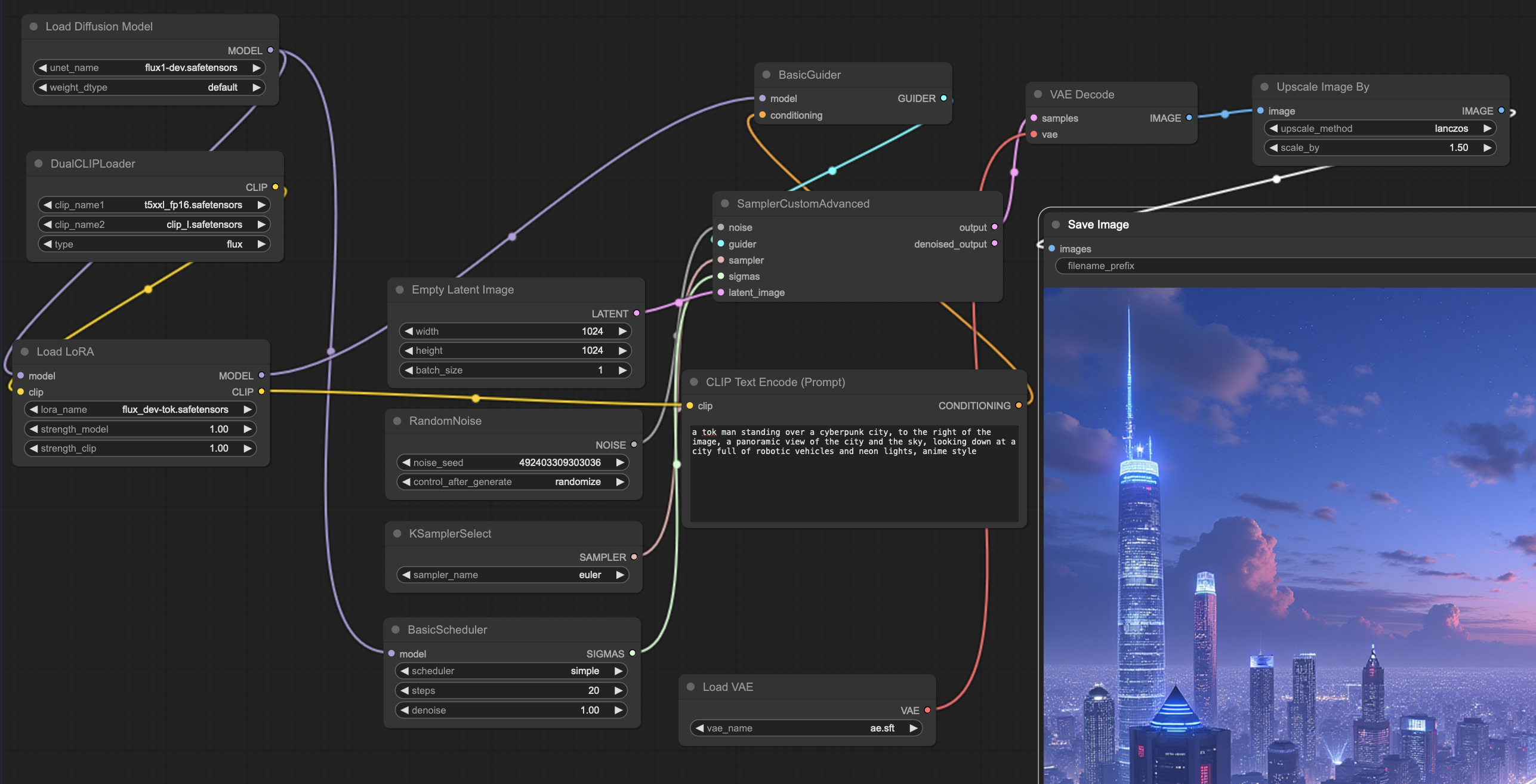Click the LATENT output dot on Empty Latent Image
This screenshot has height=784, width=1536.
point(637,313)
